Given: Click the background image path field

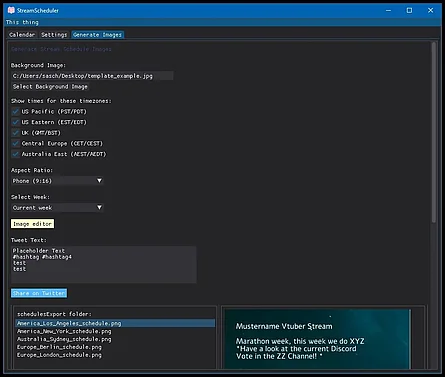Looking at the screenshot, I should (92, 76).
